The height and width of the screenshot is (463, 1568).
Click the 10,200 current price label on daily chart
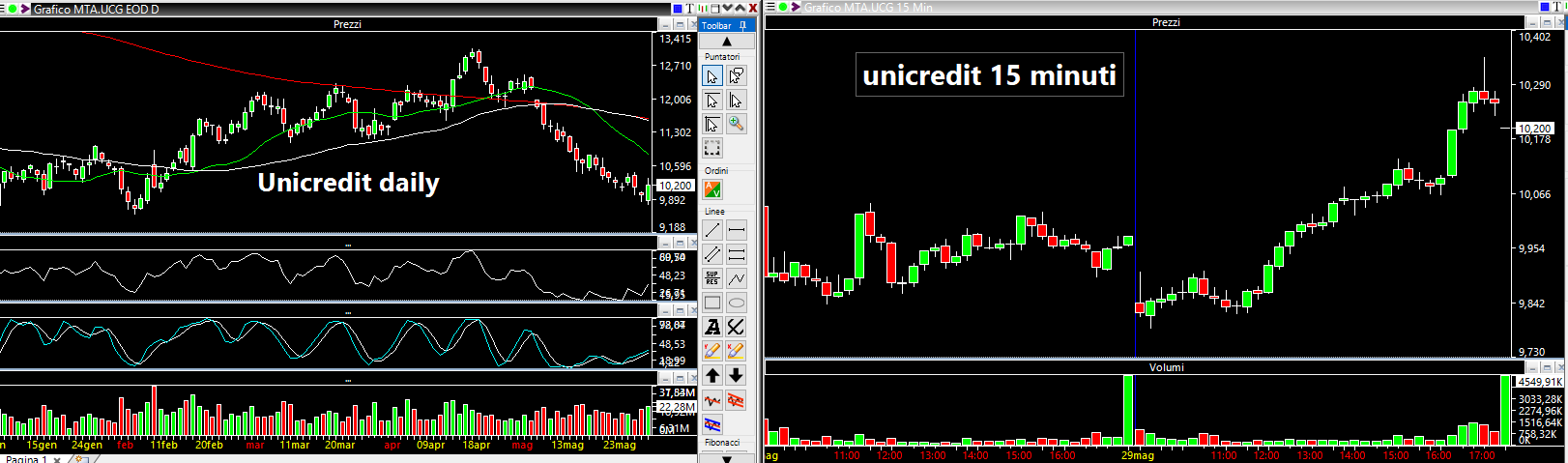point(675,186)
